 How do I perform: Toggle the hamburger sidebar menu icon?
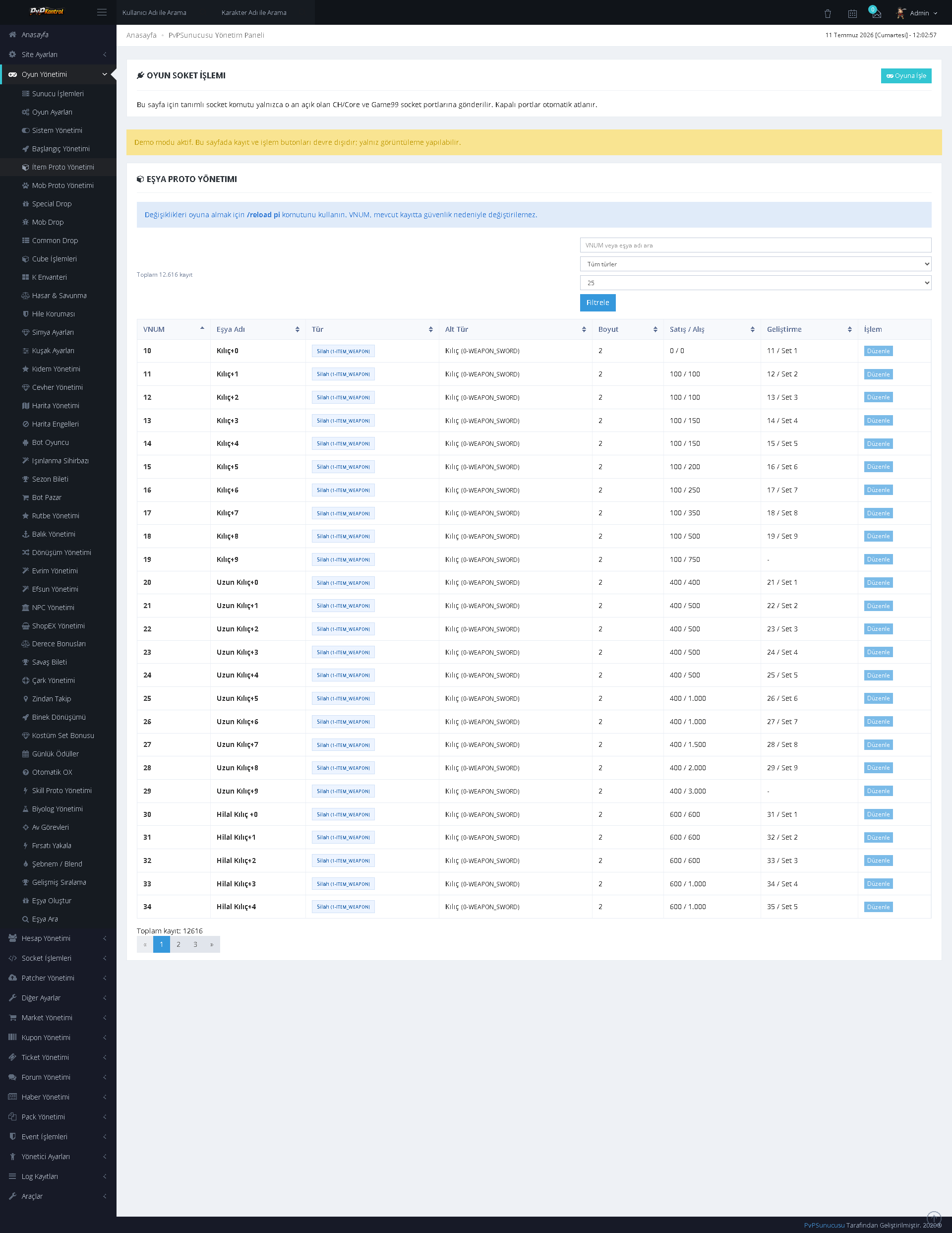pos(102,12)
